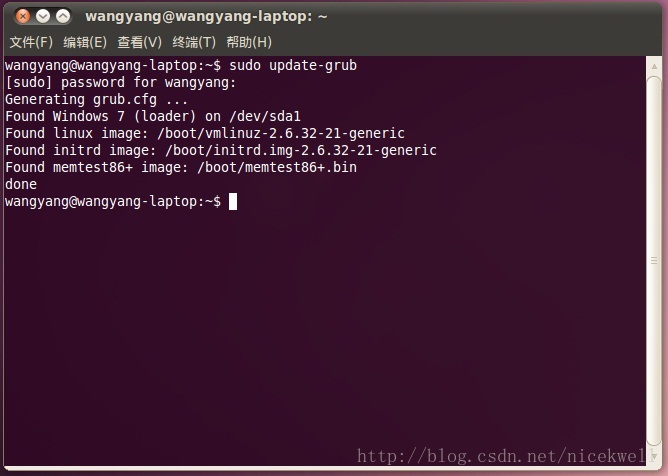
Task: Minimize the terminal window
Action: (43, 16)
